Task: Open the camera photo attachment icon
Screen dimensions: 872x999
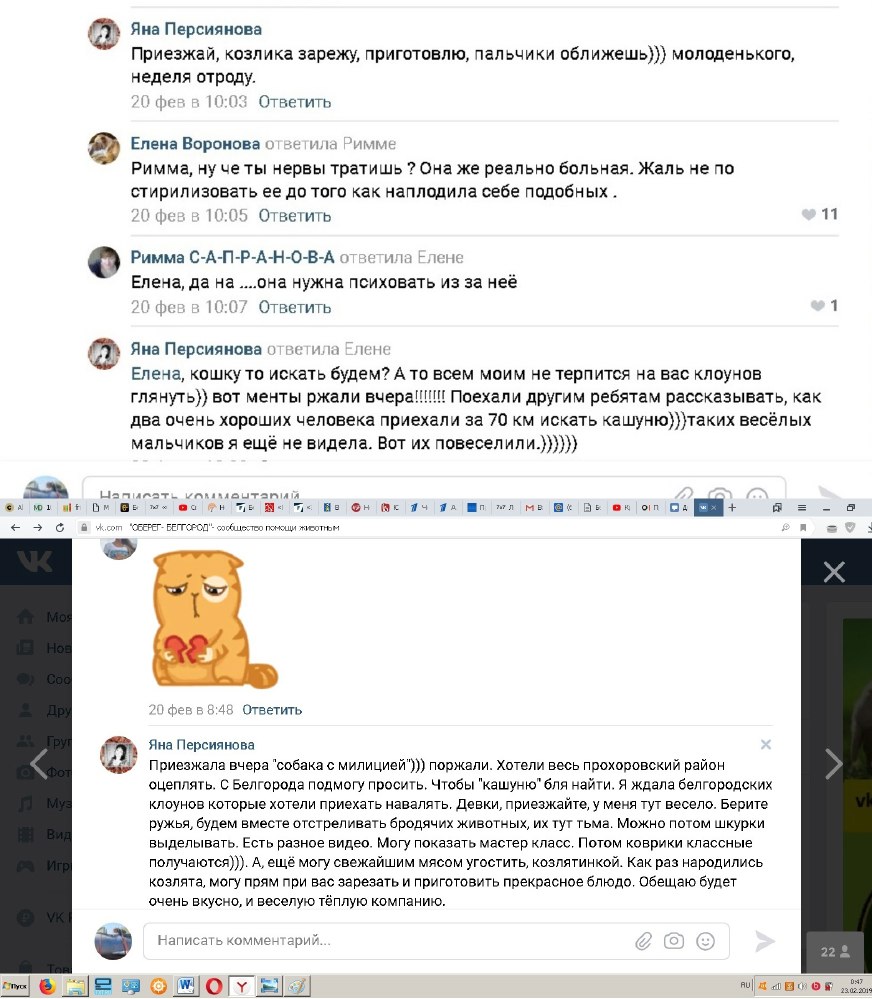Action: (674, 941)
